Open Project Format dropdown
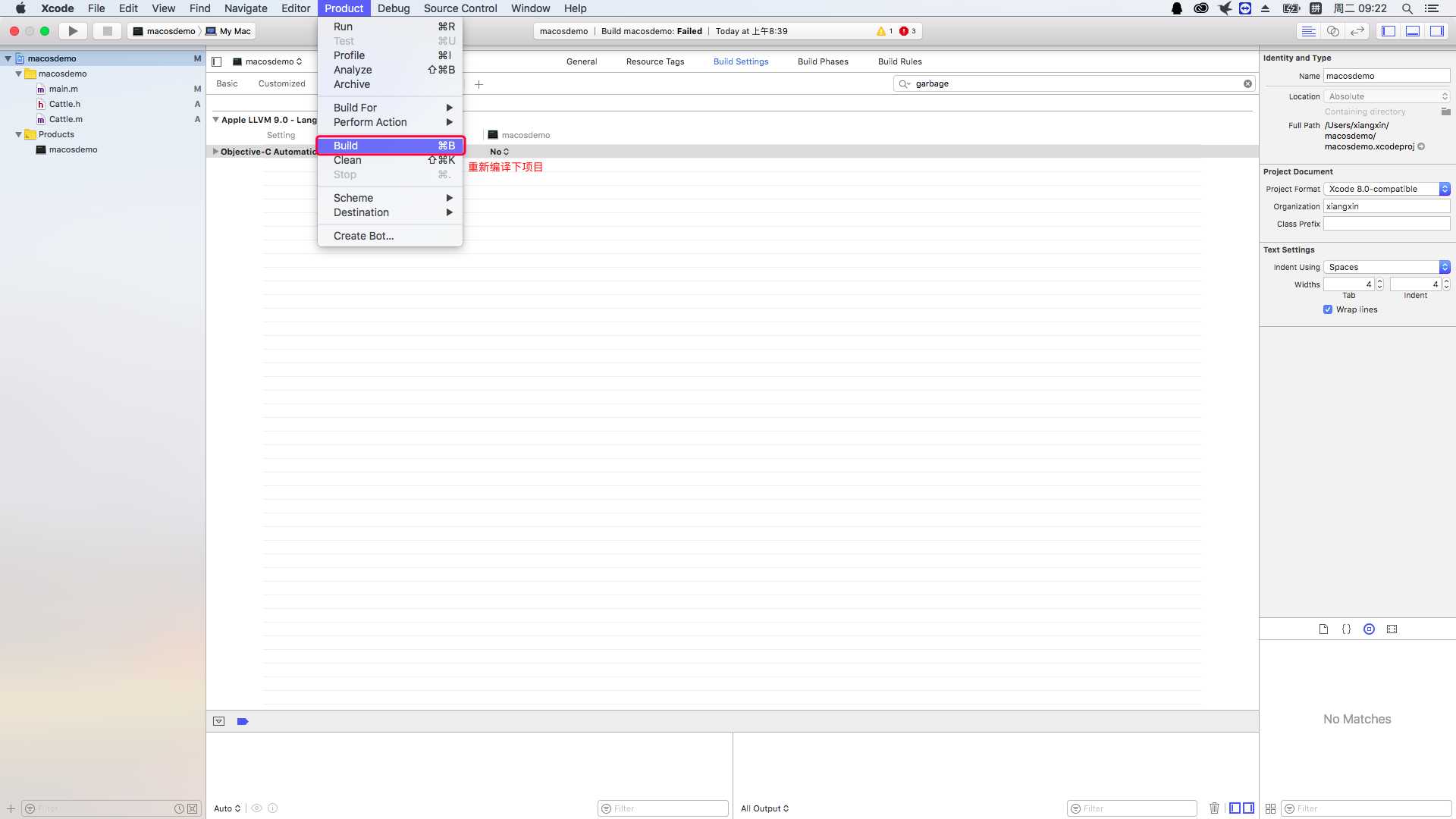 click(1387, 189)
